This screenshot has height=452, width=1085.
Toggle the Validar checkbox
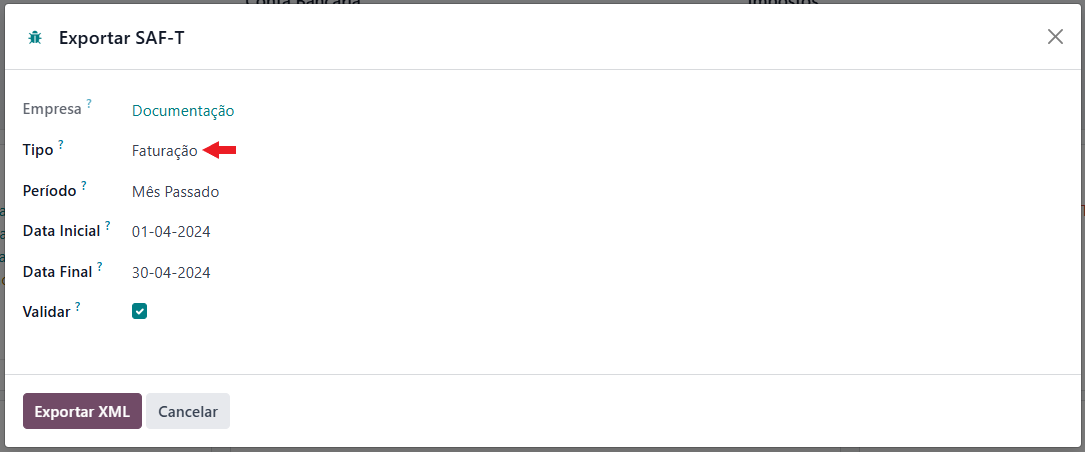pos(139,311)
